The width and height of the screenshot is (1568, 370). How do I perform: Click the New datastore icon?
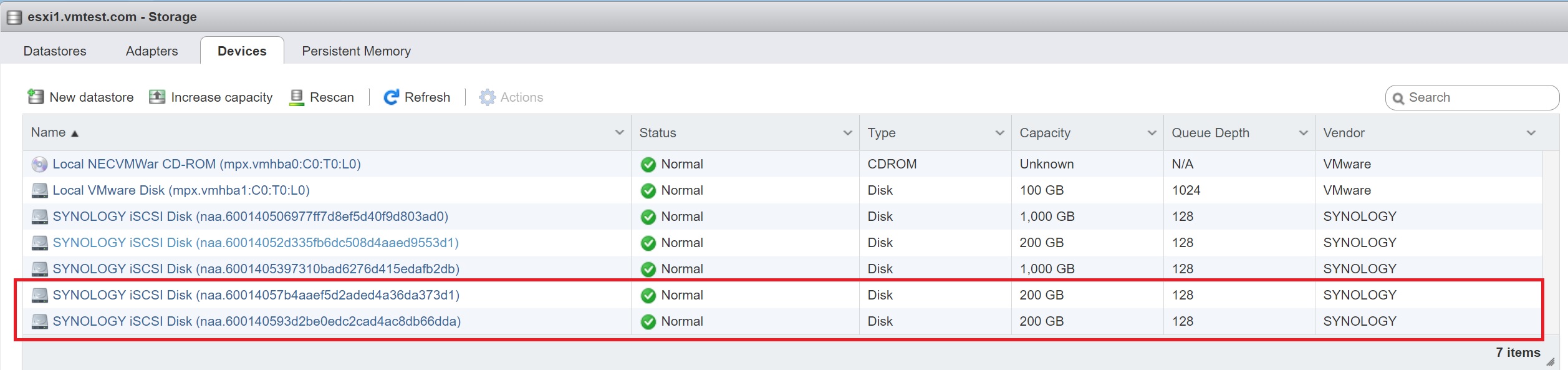click(x=36, y=97)
